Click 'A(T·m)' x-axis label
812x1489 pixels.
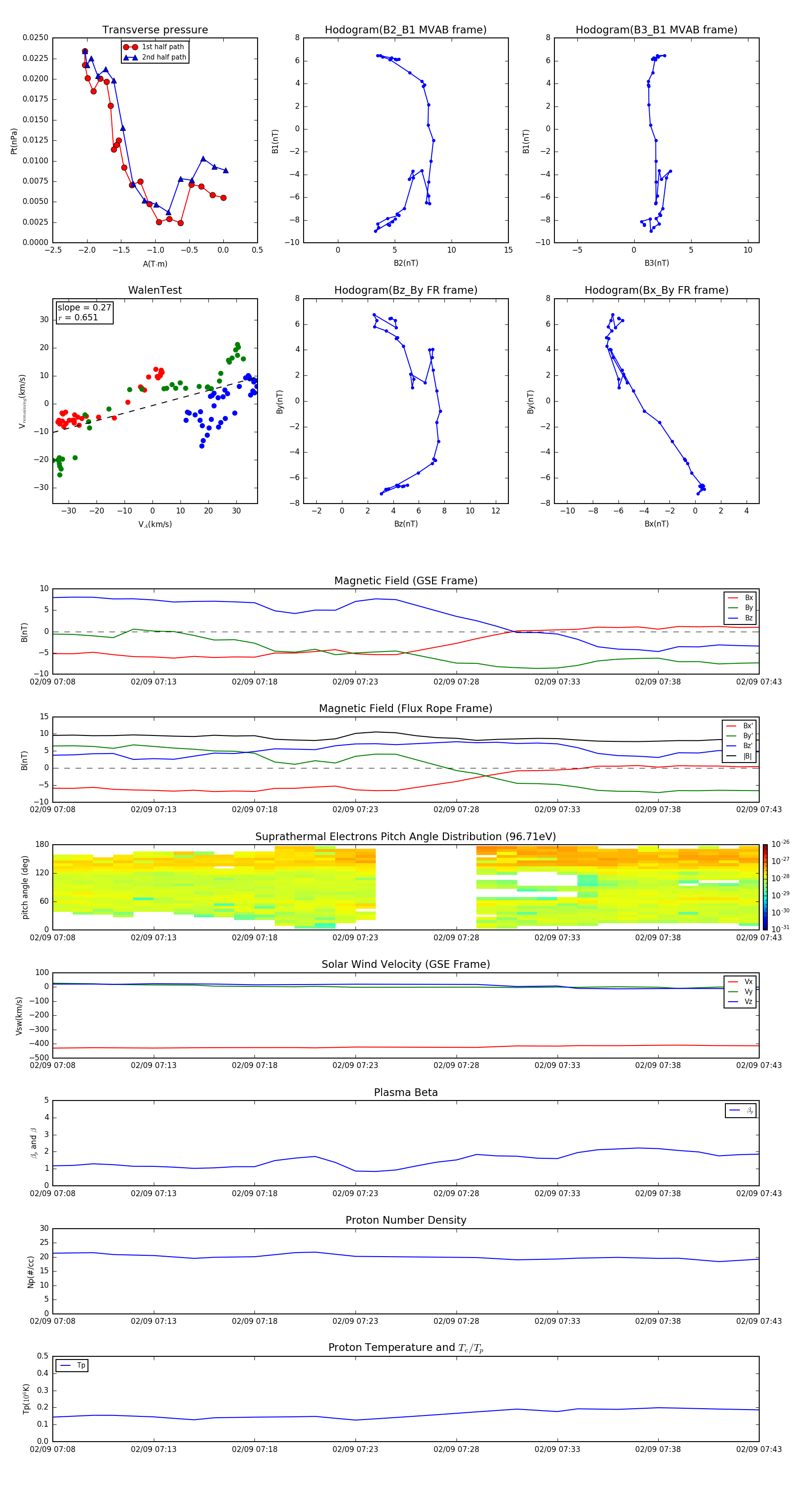point(155,264)
